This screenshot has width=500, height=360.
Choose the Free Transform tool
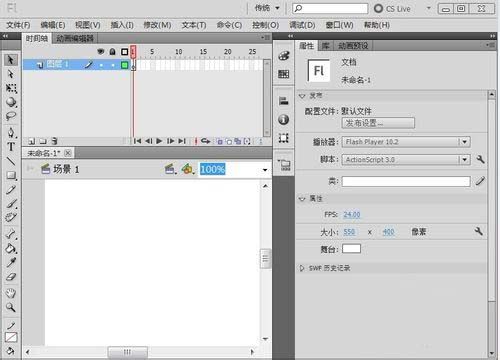pos(11,88)
